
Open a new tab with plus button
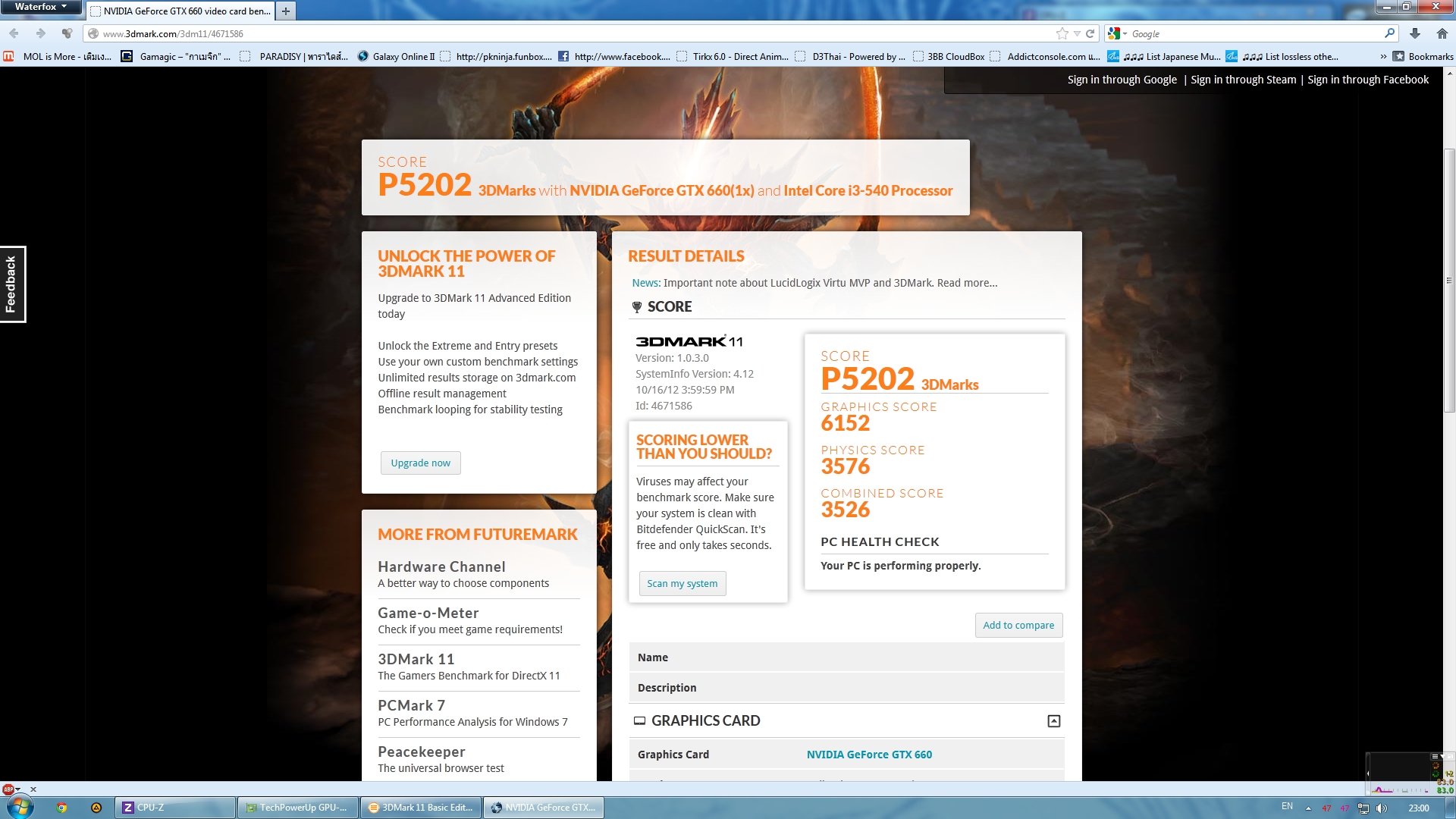[286, 11]
